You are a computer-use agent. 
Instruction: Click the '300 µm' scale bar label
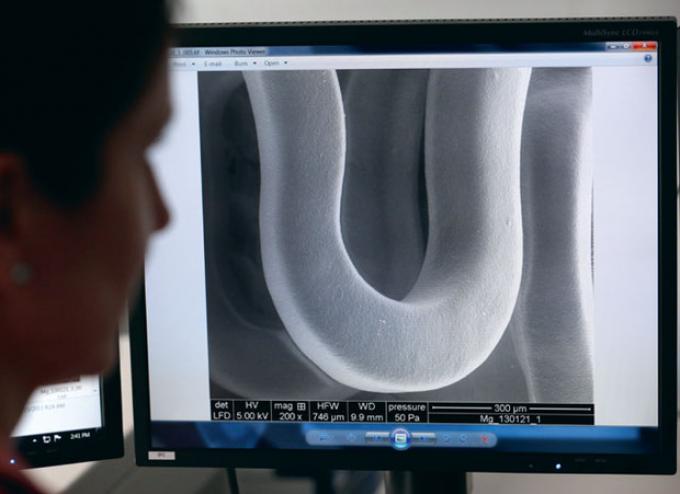point(510,408)
